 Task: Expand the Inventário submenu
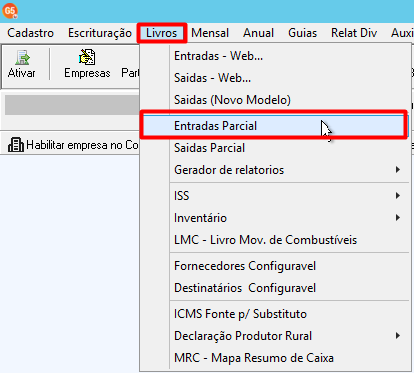pos(275,218)
